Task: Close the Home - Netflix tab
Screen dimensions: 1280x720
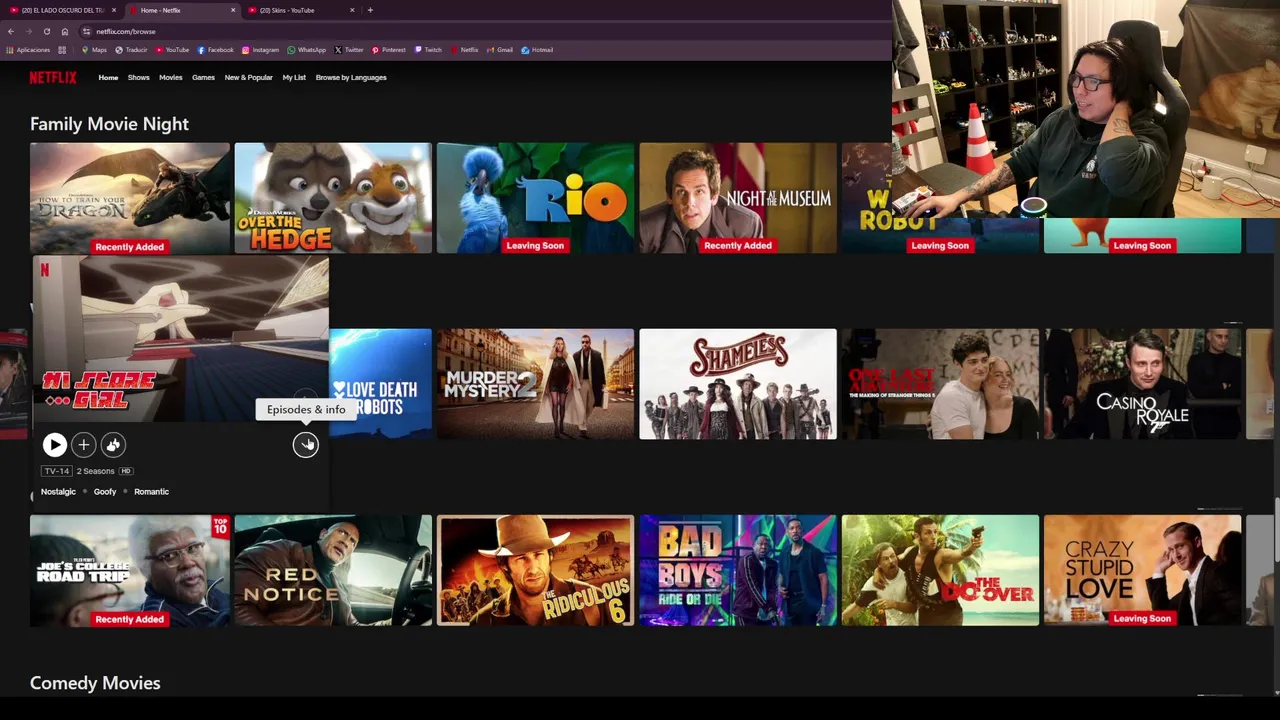Action: 233,10
